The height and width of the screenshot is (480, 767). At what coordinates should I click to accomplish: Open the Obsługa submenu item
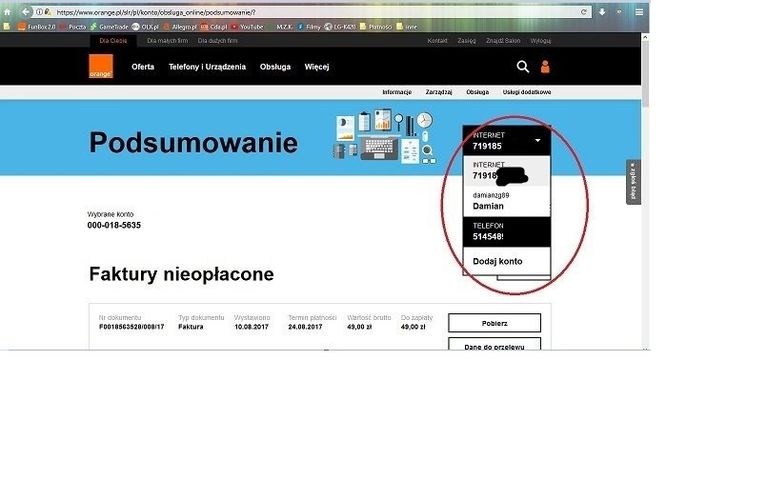coord(477,92)
